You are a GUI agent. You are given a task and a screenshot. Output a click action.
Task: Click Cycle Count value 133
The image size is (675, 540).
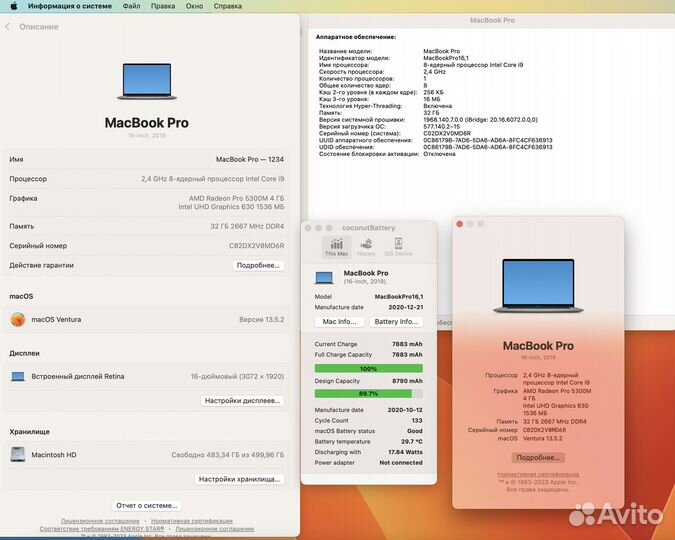click(417, 420)
